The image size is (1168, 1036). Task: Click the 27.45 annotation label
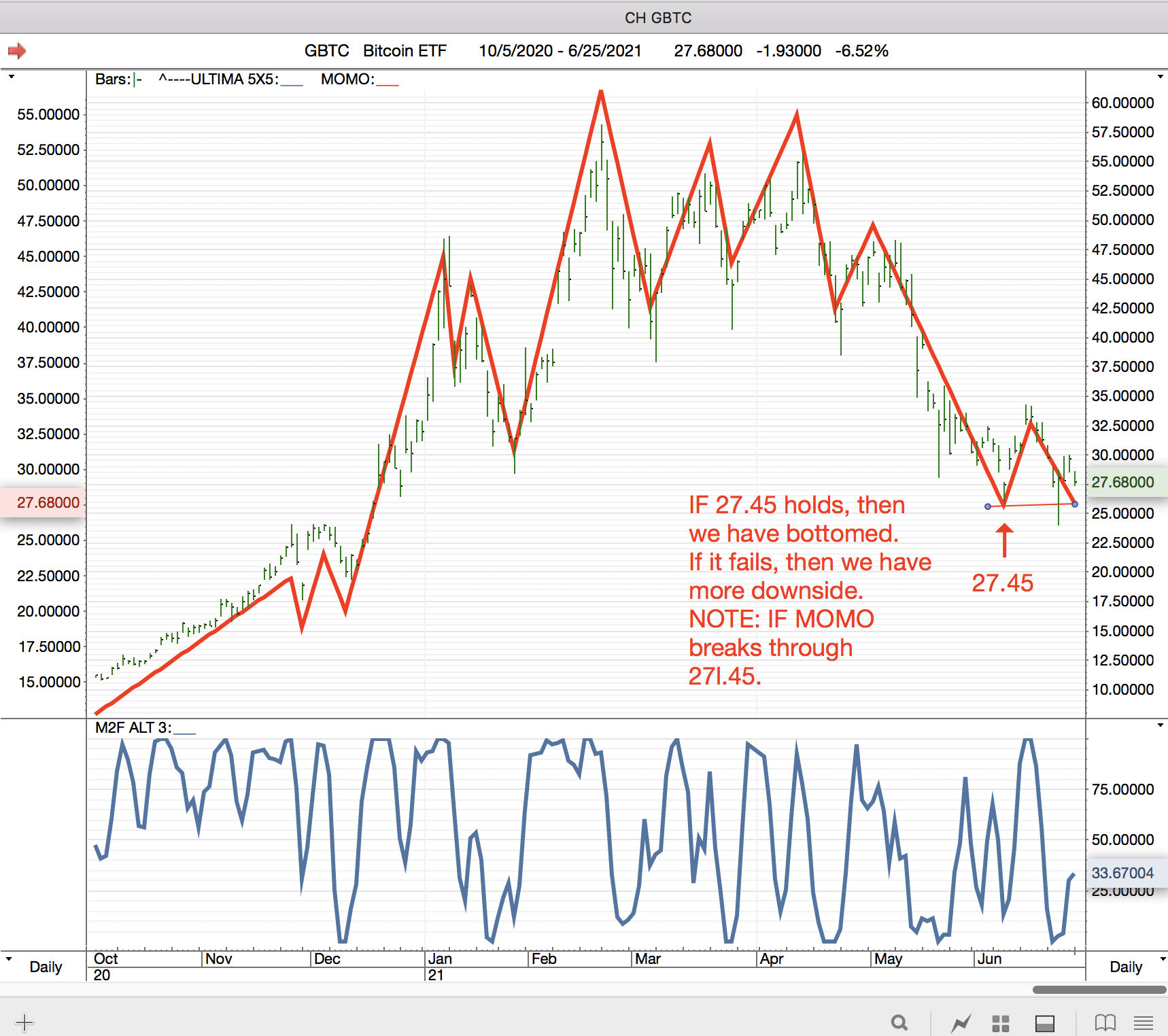click(x=1002, y=583)
